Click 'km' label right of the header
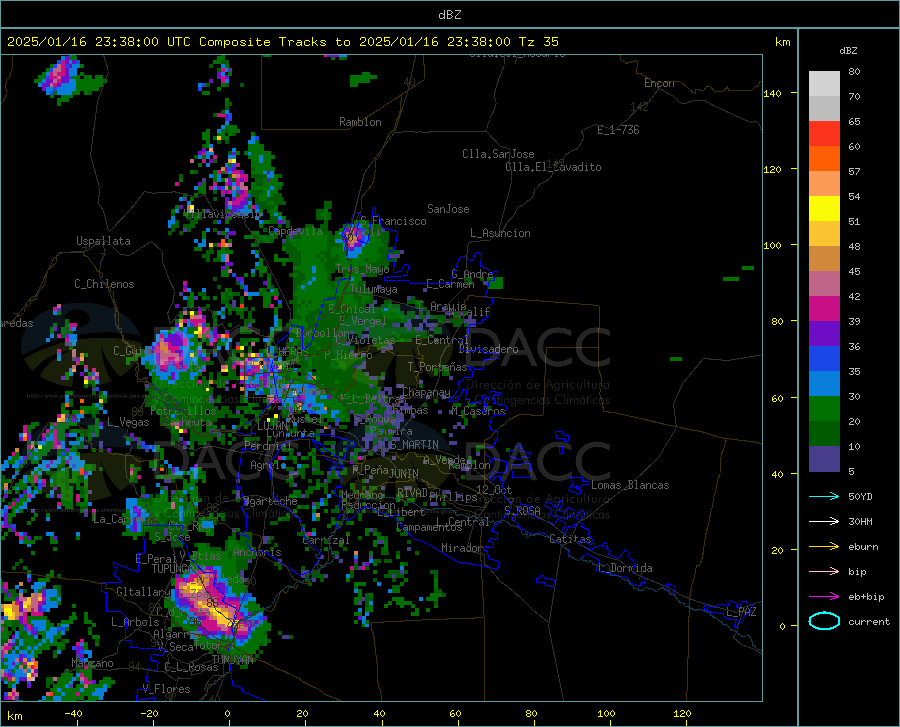Image resolution: width=900 pixels, height=727 pixels. pos(782,42)
